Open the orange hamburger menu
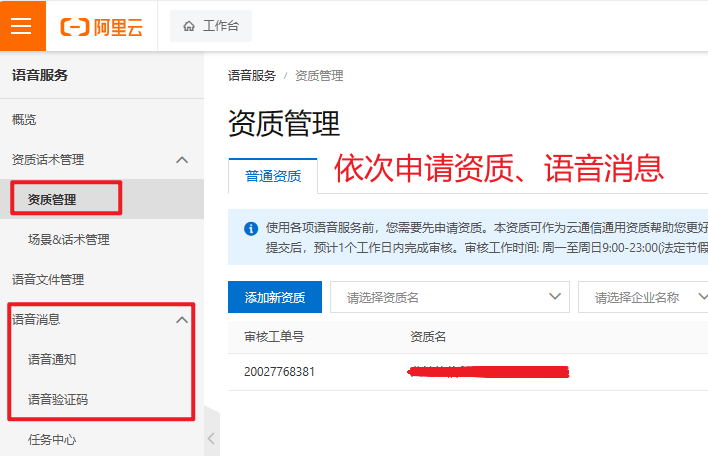Screen dimensions: 708x456 (x=22, y=26)
